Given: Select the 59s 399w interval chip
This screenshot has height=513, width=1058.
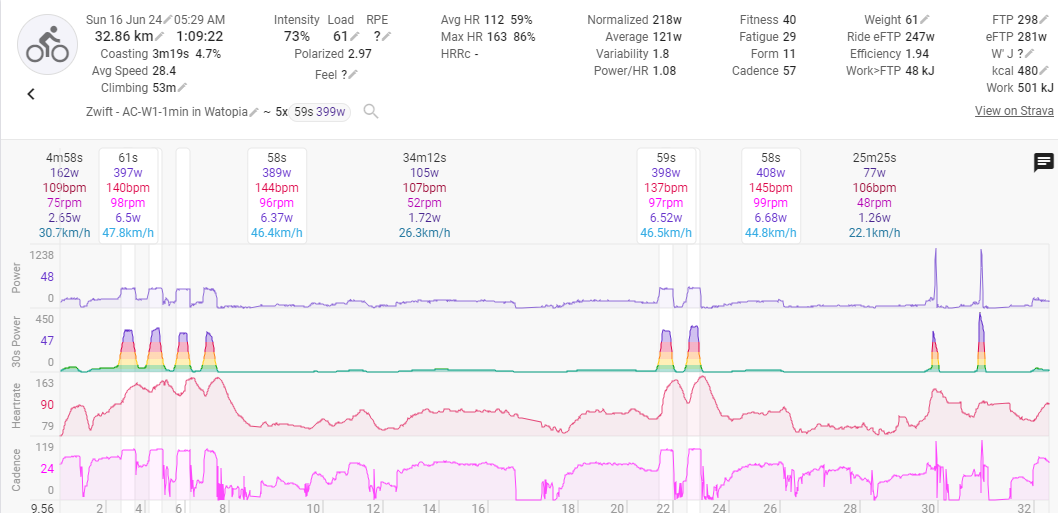Looking at the screenshot, I should 320,112.
